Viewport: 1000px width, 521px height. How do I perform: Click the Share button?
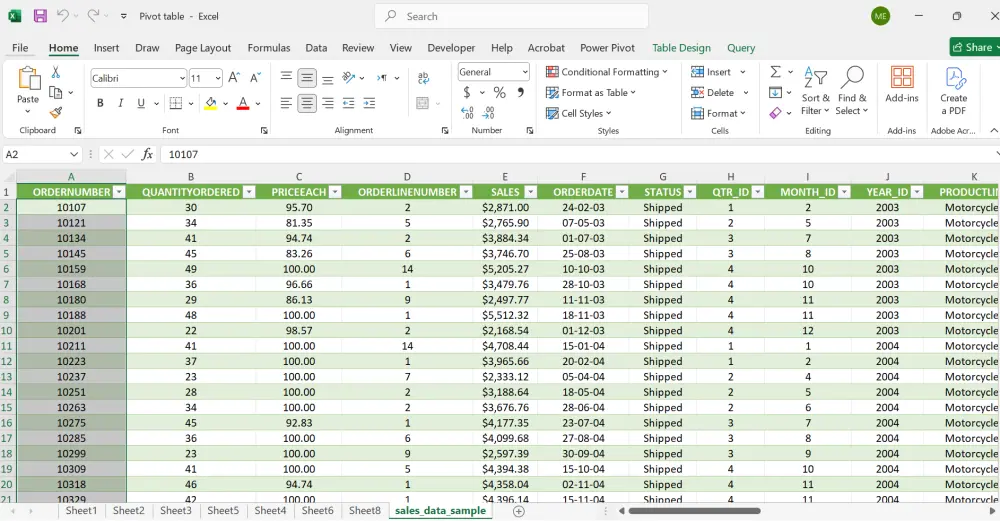(x=972, y=47)
